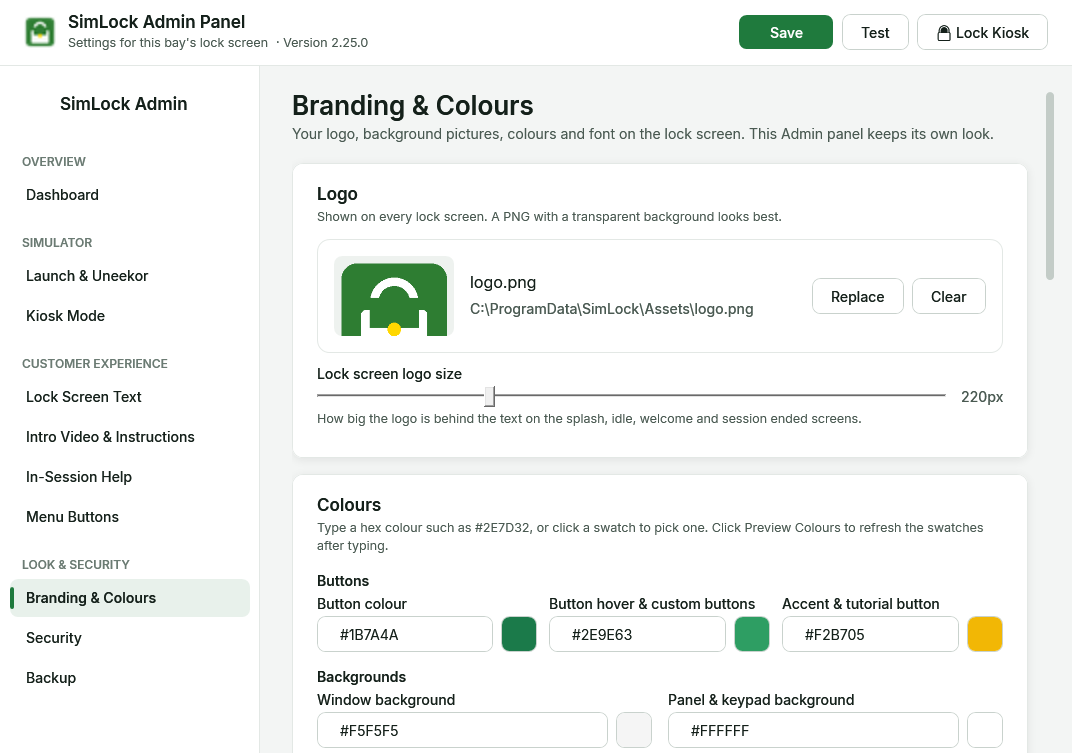Open Lock Screen Text settings
Viewport: 1072px width, 753px height.
click(130, 397)
